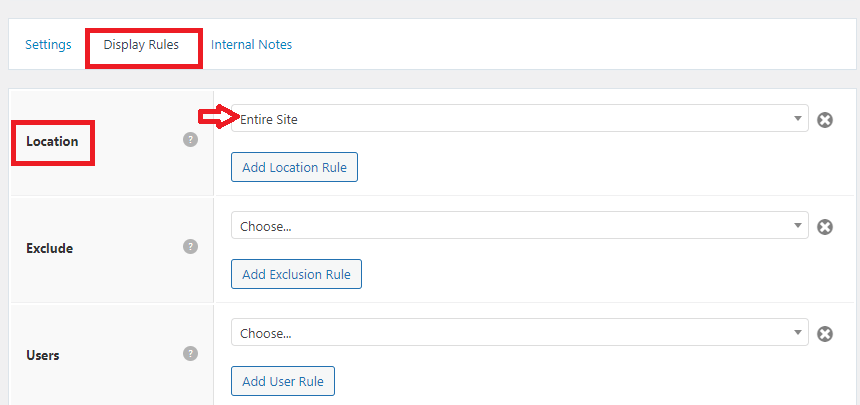The image size is (860, 405).
Task: Click the Add User Rule button
Action: (283, 381)
